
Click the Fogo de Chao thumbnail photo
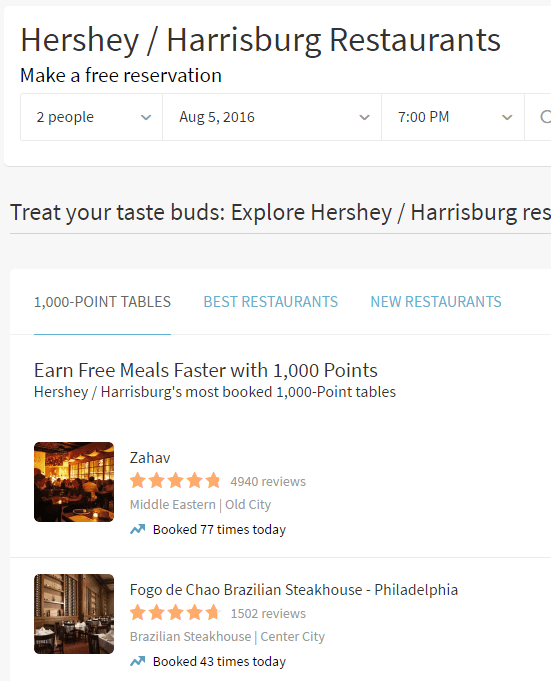pos(74,614)
